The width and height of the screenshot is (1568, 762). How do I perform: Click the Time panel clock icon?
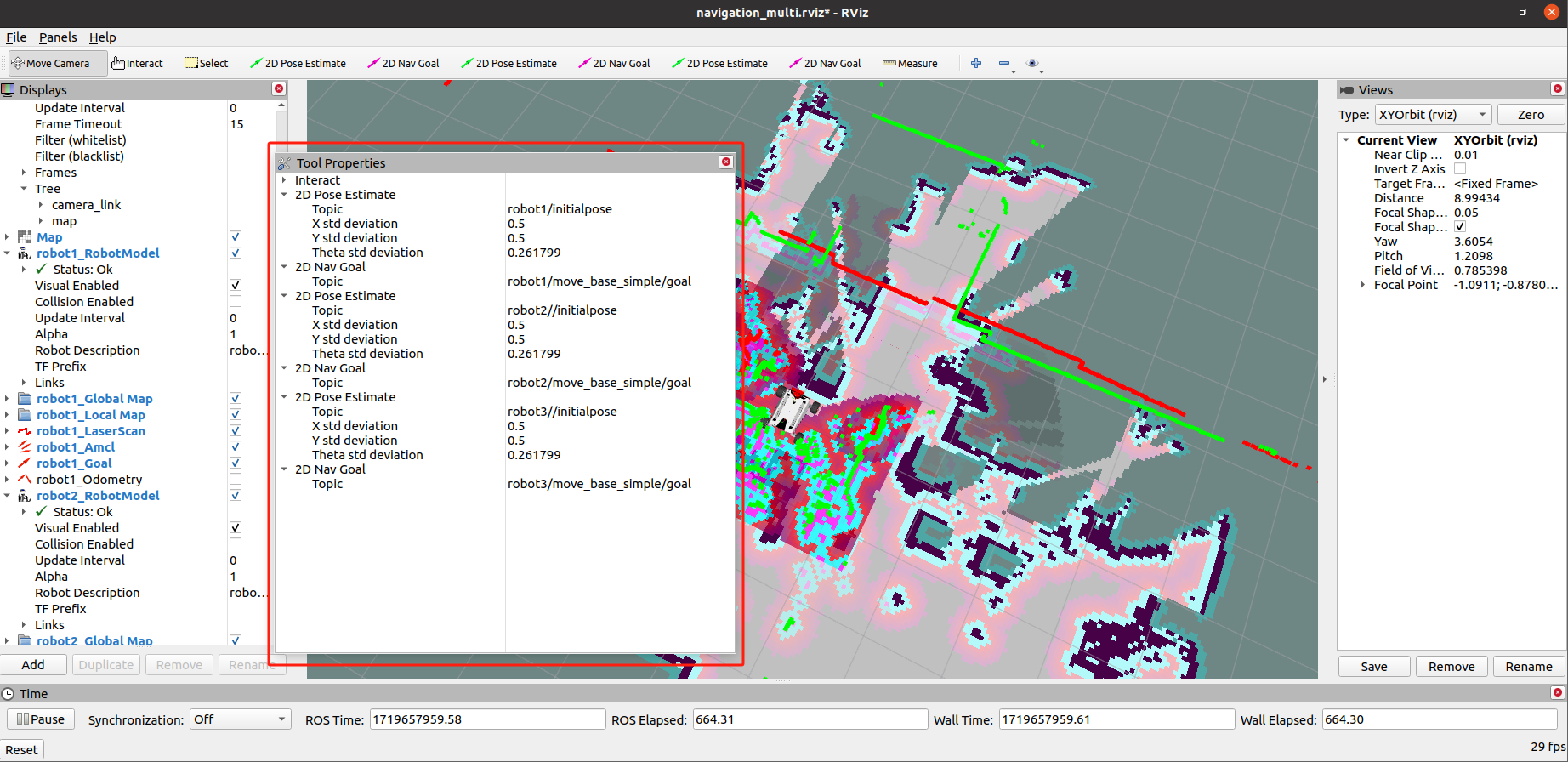point(8,693)
